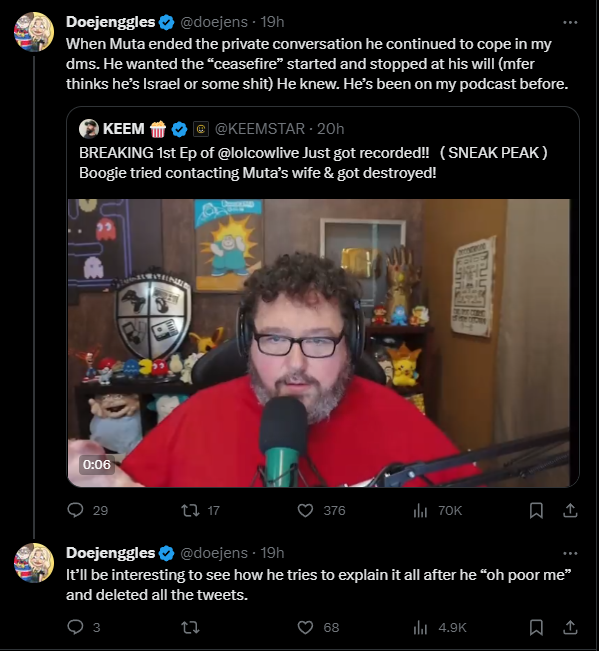
Task: Repost the second Doejenggles tweet
Action: (191, 627)
